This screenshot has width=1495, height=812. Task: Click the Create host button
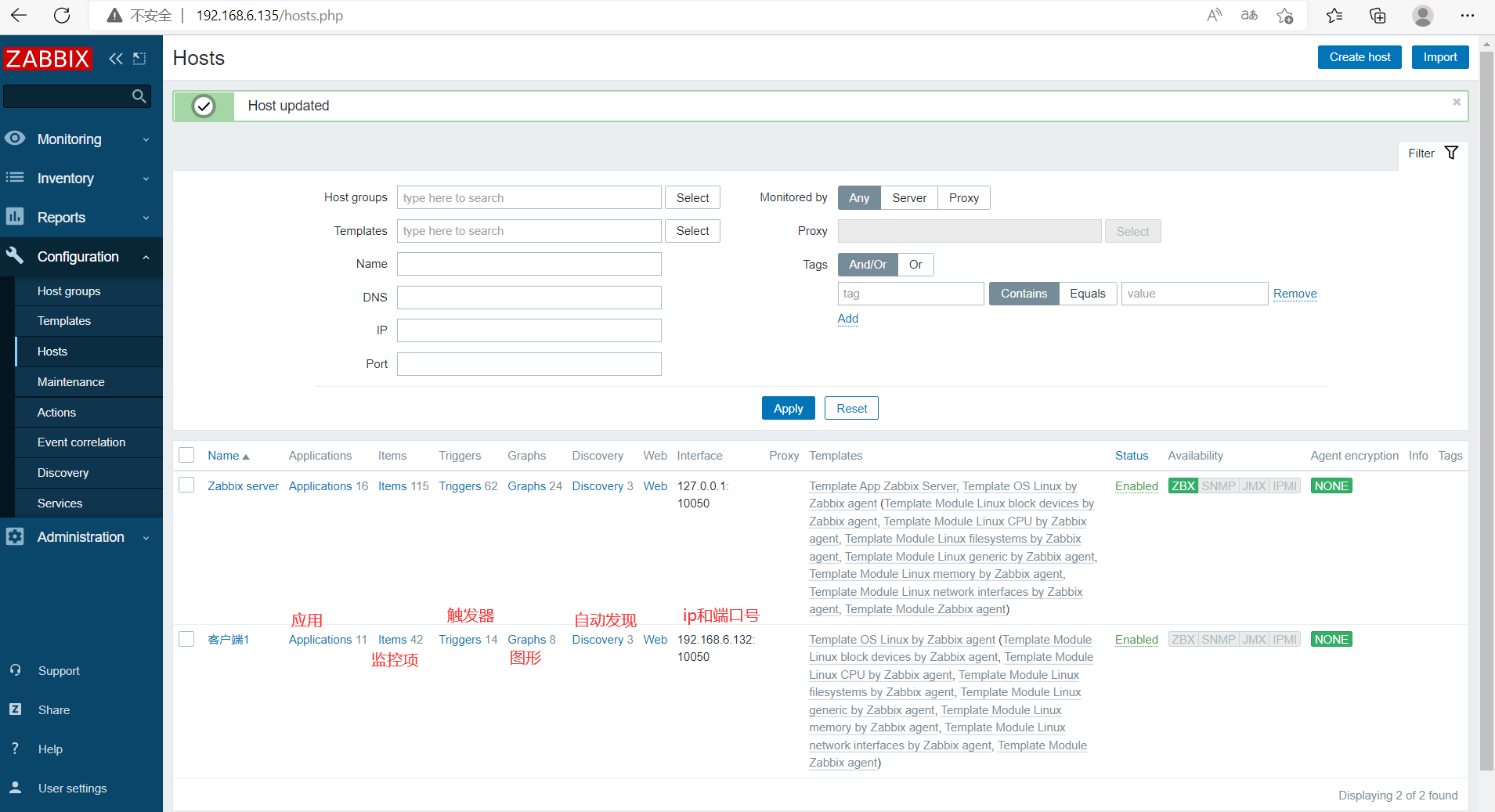tap(1360, 57)
